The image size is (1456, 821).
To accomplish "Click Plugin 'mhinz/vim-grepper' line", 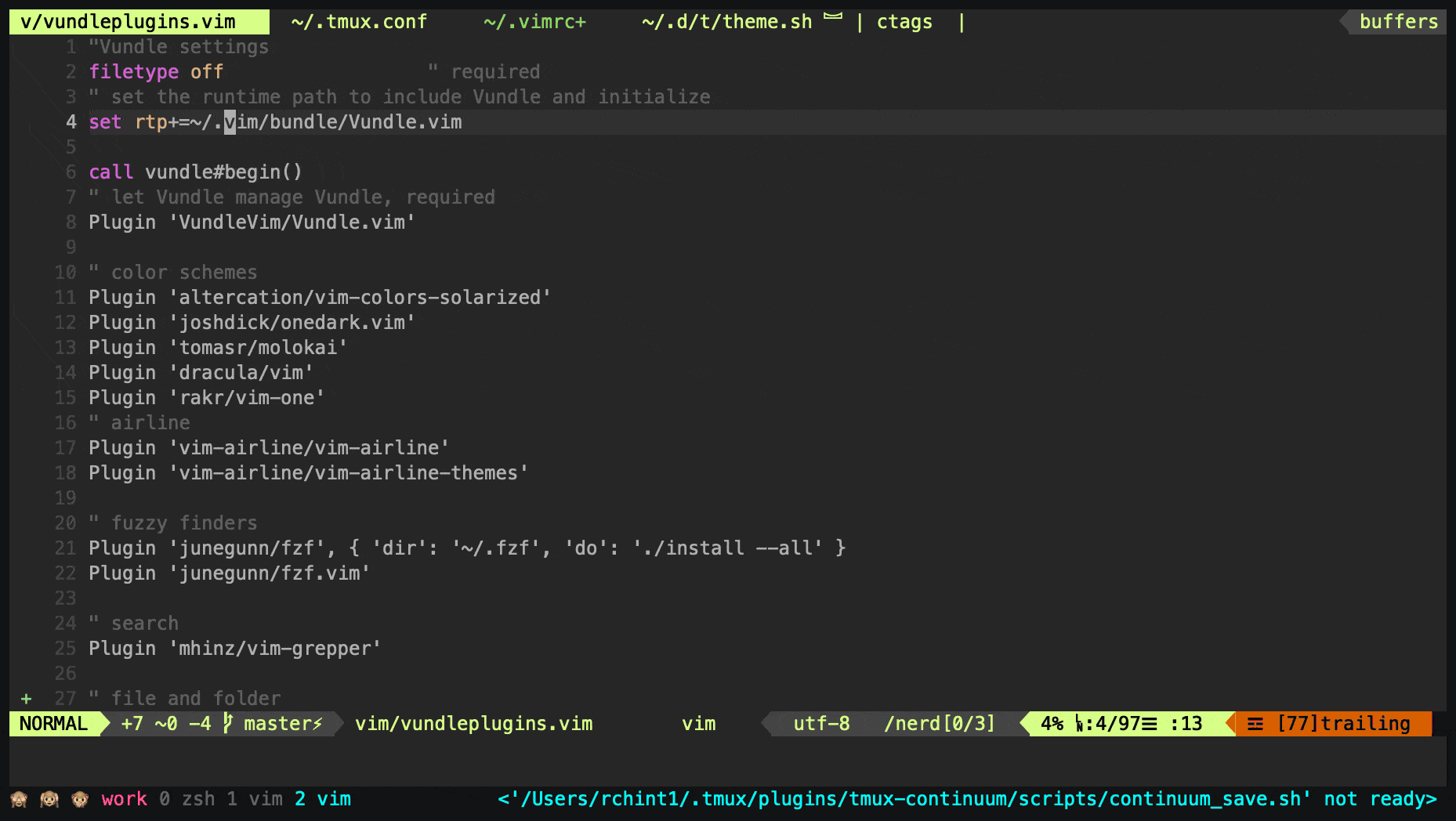I will point(234,649).
